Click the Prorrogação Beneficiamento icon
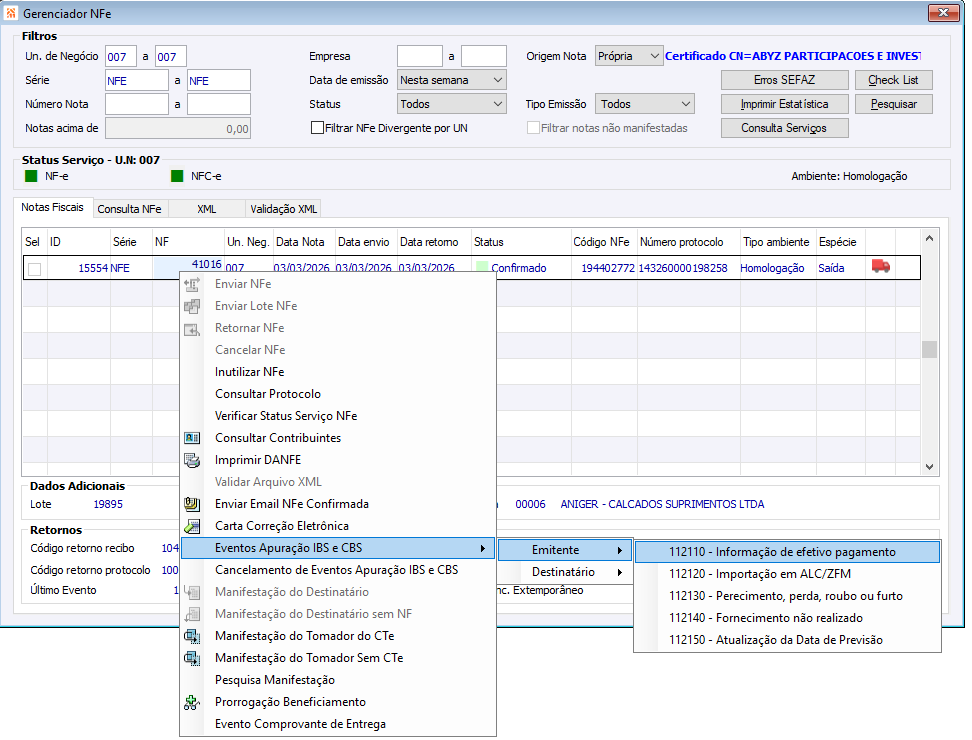The image size is (972, 740). coord(193,702)
